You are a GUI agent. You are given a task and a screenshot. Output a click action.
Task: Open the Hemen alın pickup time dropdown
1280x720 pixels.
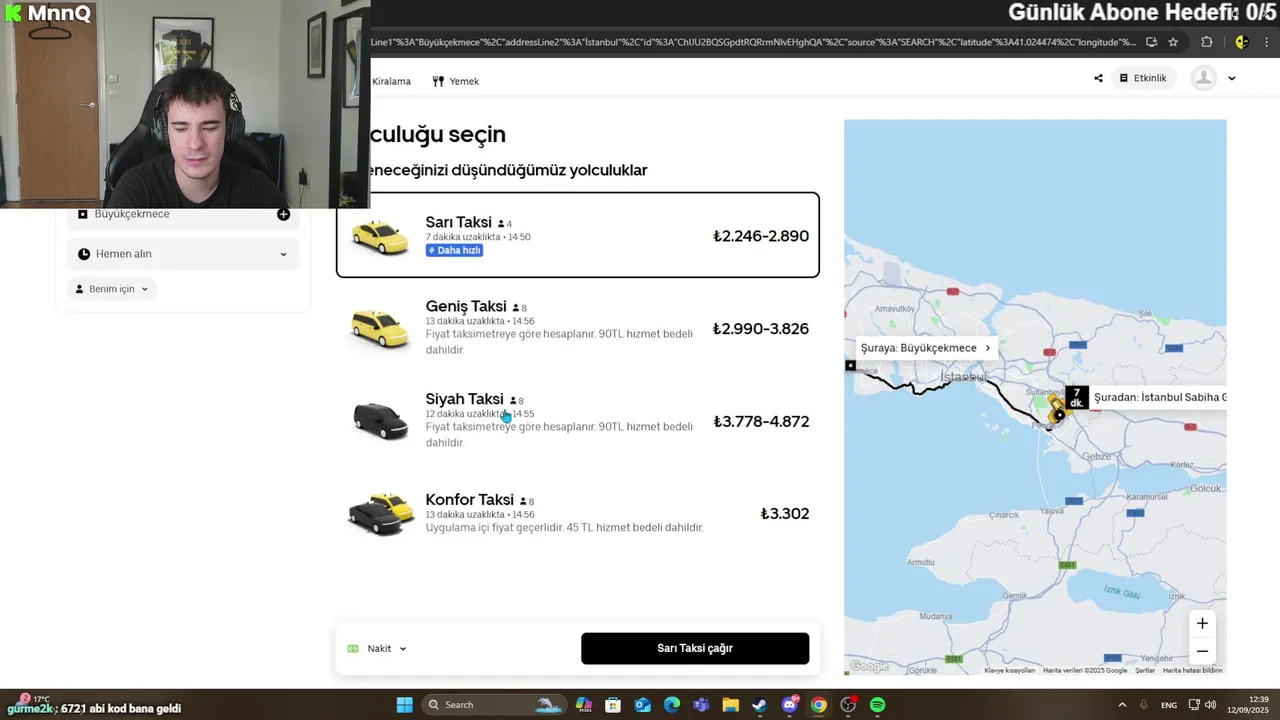click(183, 254)
